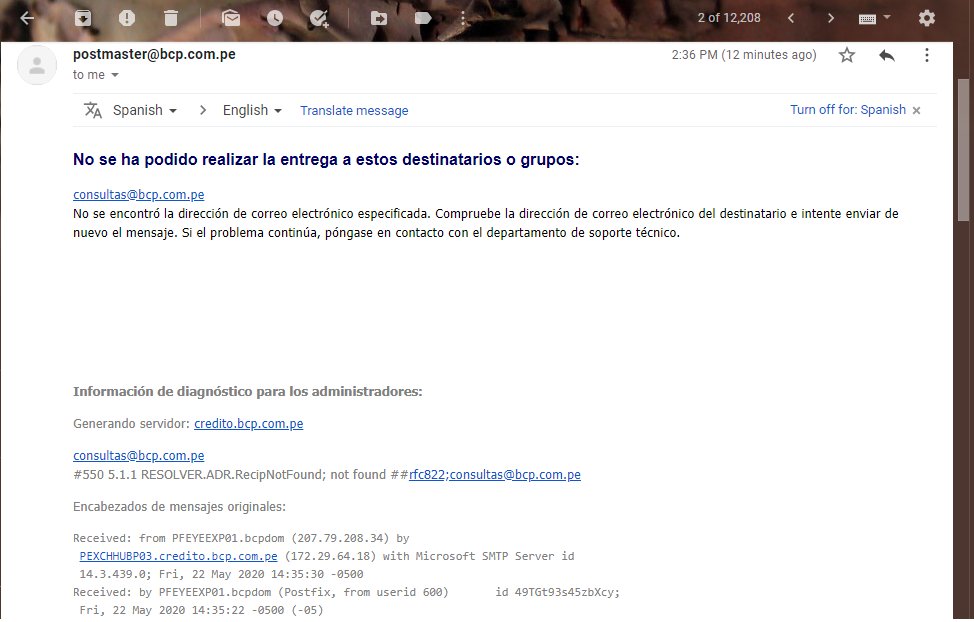Click the 2:36 PM timestamp

pyautogui.click(x=744, y=55)
